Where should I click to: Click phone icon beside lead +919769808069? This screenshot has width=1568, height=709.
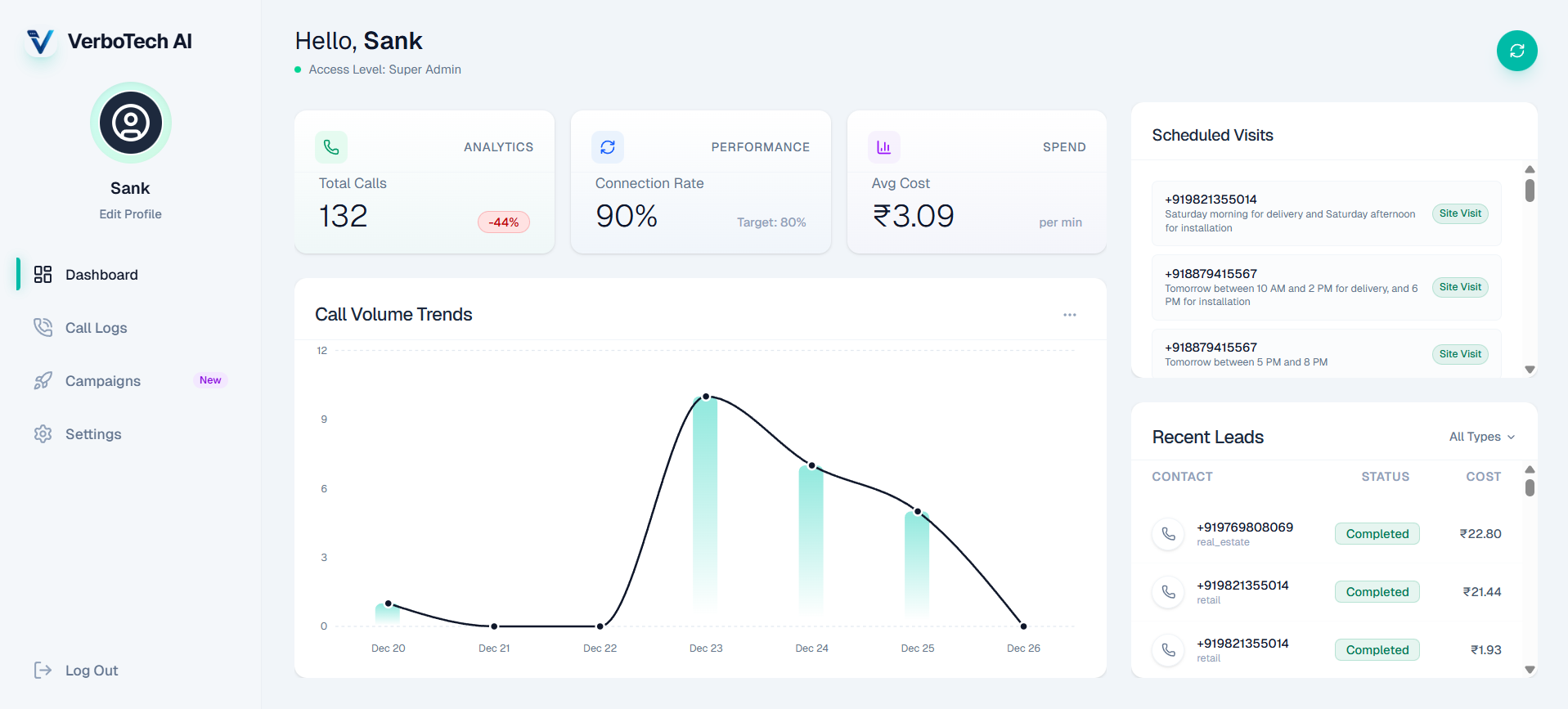pyautogui.click(x=1168, y=534)
